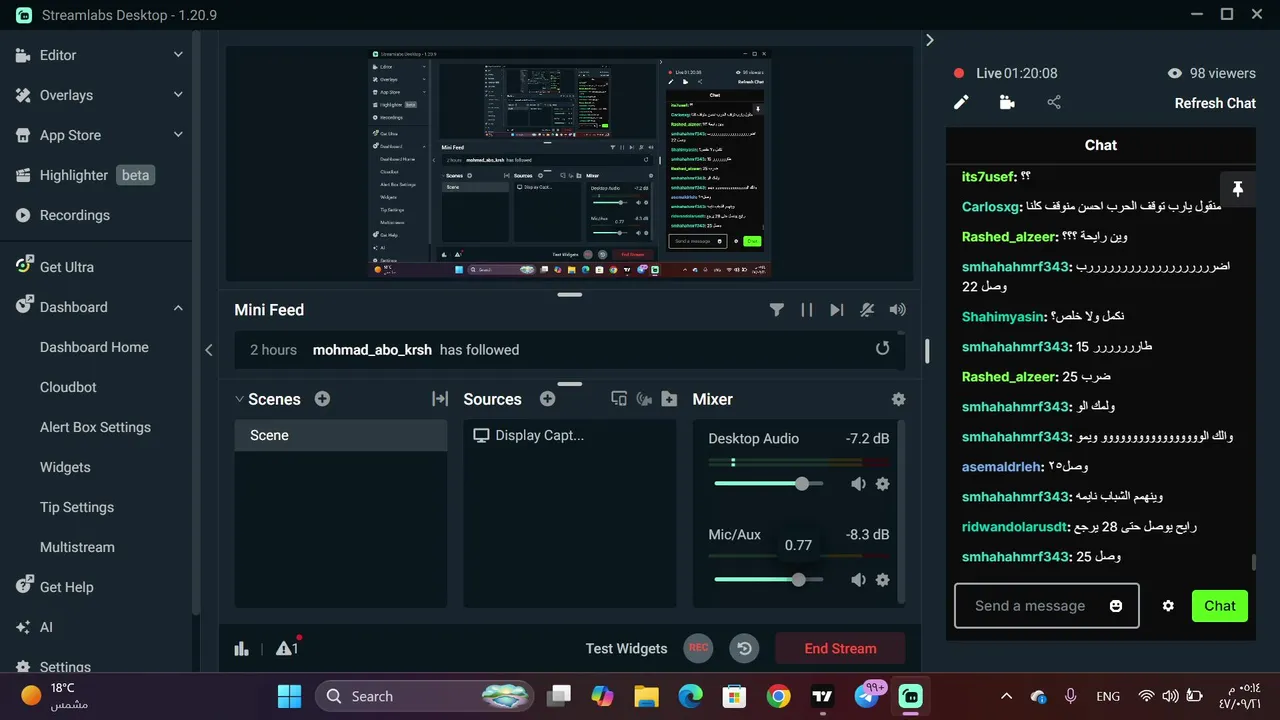Open Windows Start menu
Viewport: 1280px width, 720px height.
point(289,696)
